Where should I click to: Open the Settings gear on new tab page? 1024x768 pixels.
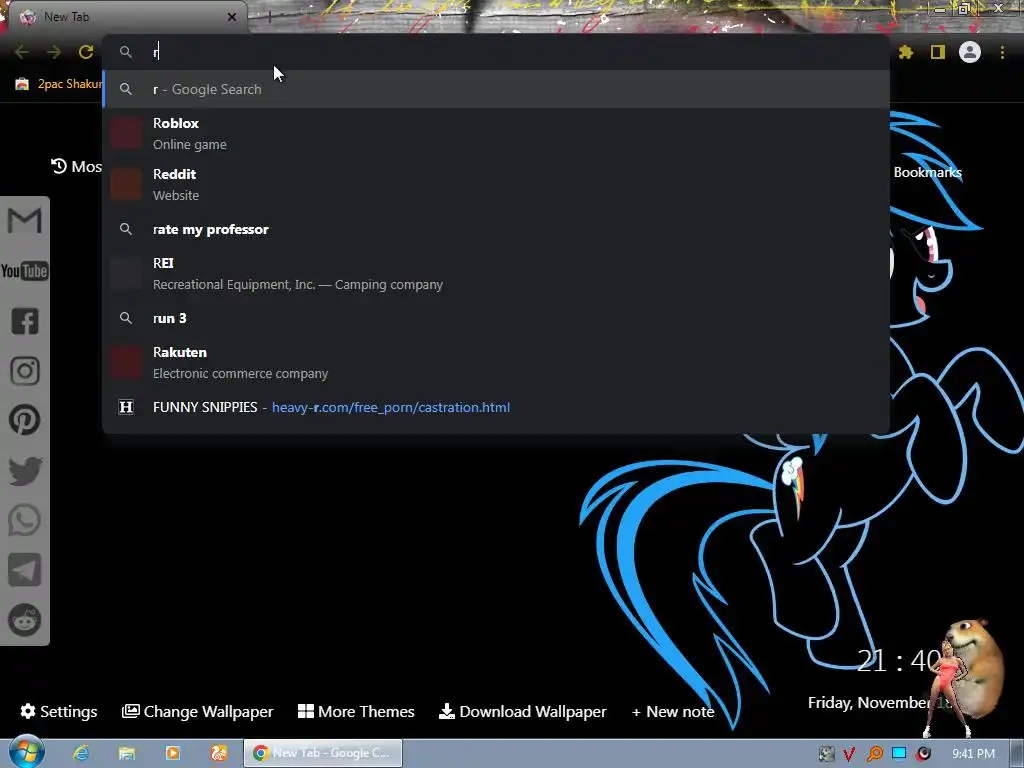59,711
